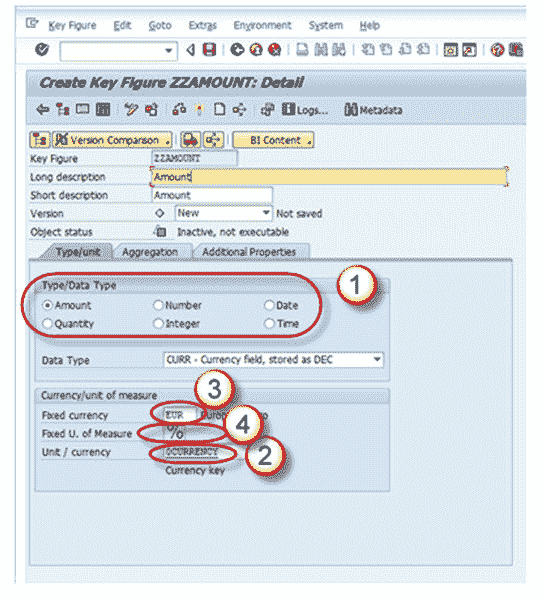Select the Quantity radio button
This screenshot has width=543, height=598.
pos(47,323)
